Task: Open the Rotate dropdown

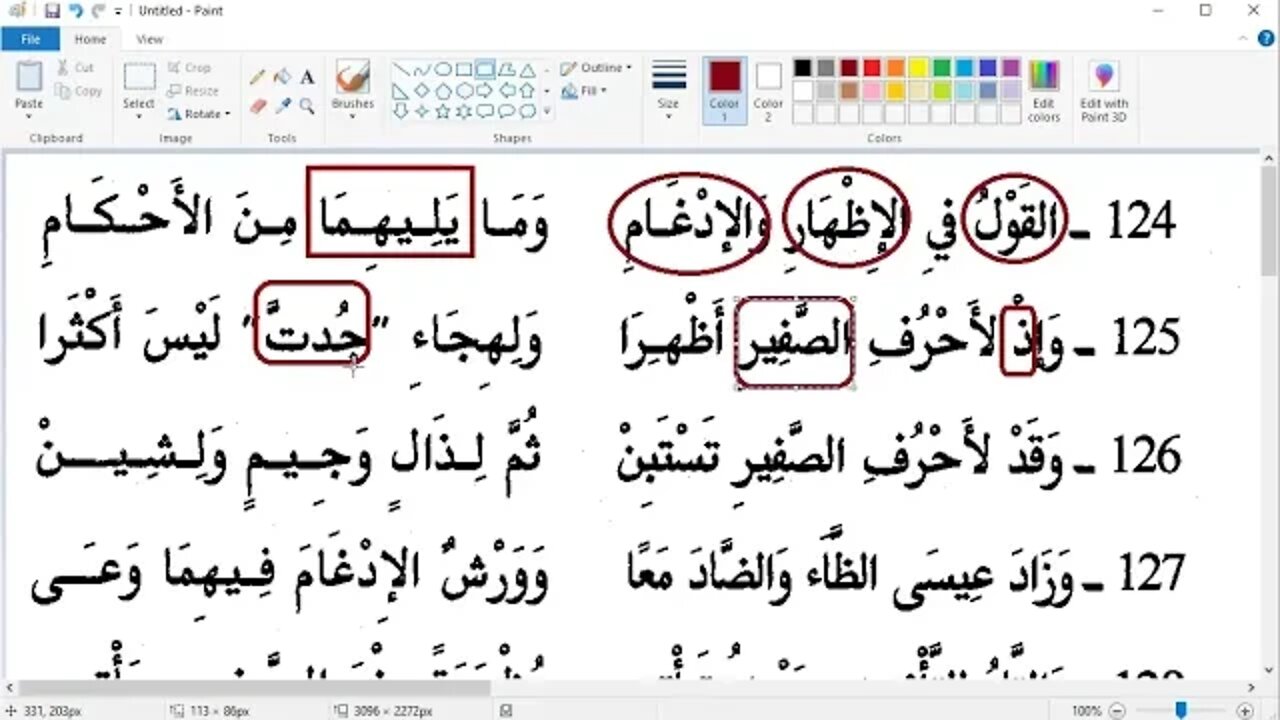Action: tap(199, 114)
